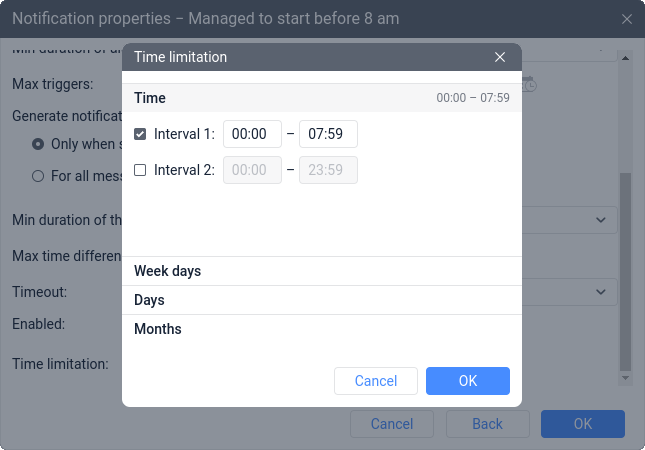Select the 'For all messages' radio button
Viewport: 645px width, 450px height.
point(38,176)
